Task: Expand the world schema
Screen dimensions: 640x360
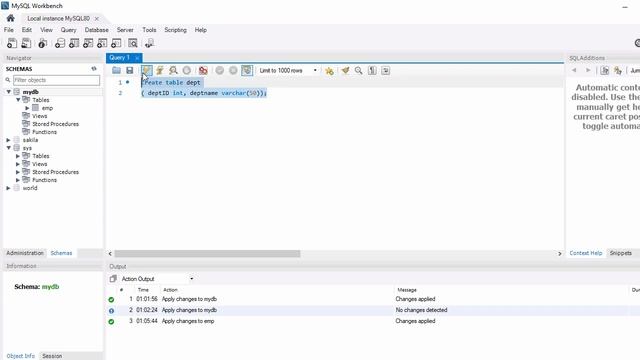Action: point(9,188)
